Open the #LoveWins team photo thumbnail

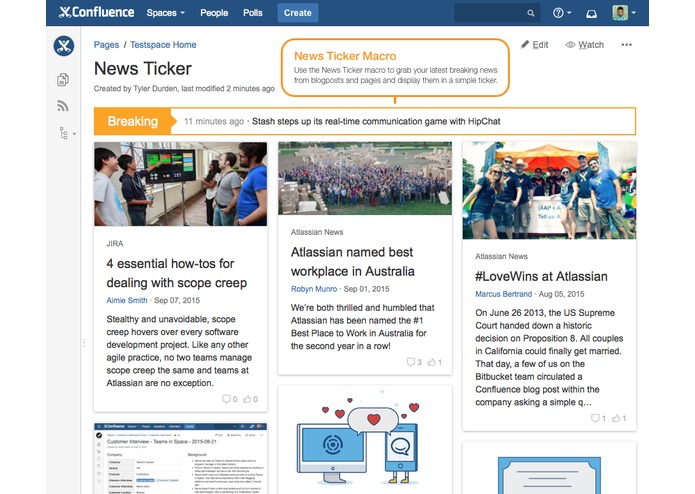(549, 191)
